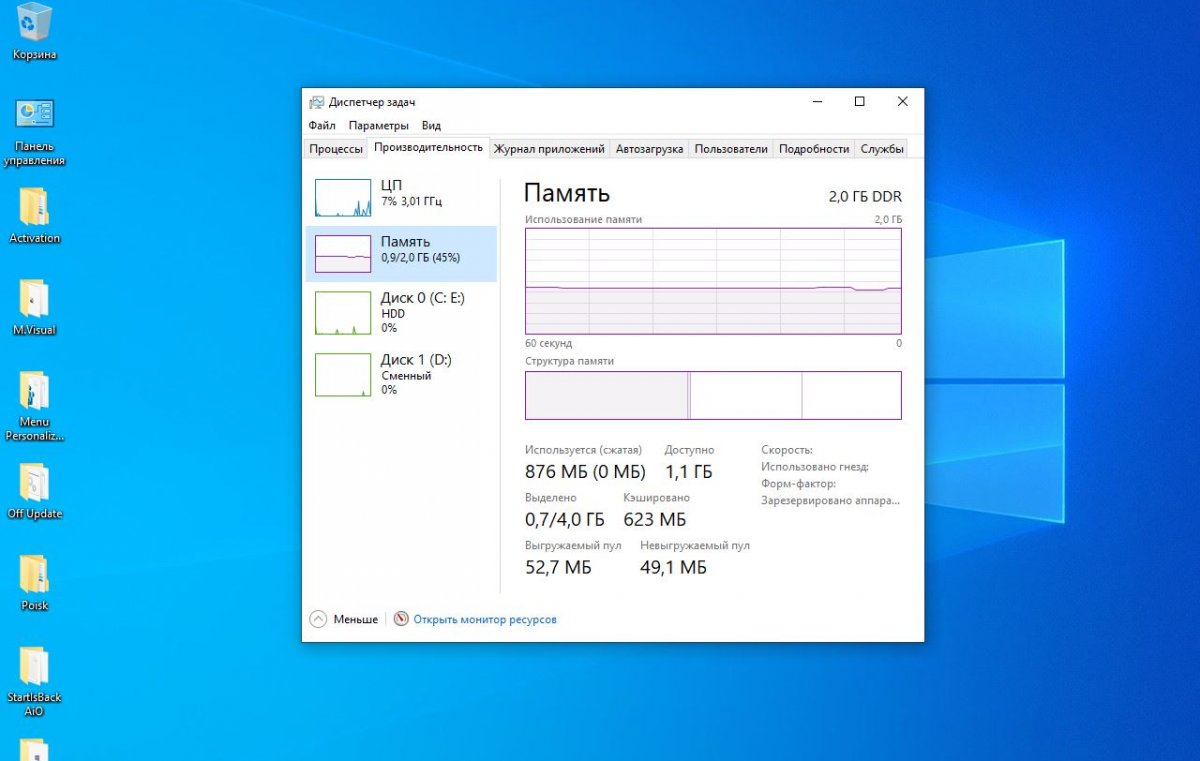Viewport: 1200px width, 761px height.
Task: Show Диск 0 (C: E:) HDD performance
Action: click(401, 312)
